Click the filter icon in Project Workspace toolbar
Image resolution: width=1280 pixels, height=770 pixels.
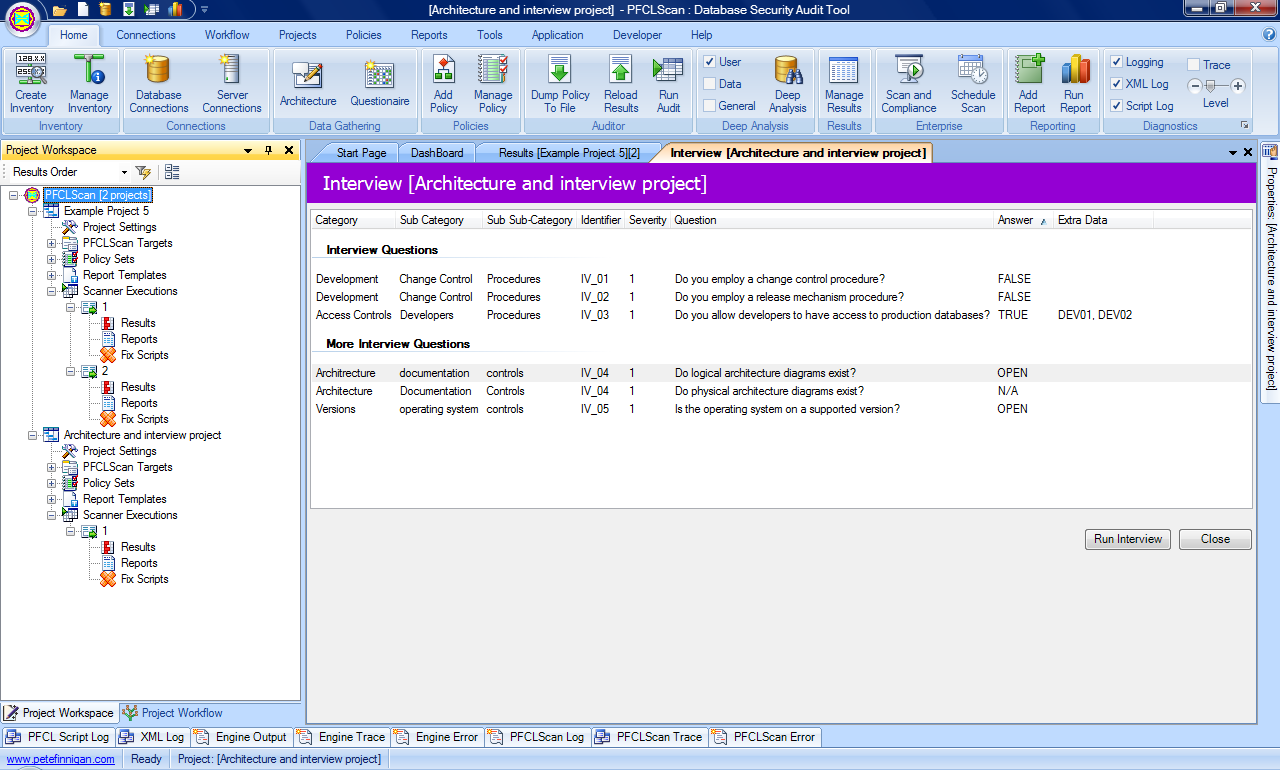coord(144,172)
